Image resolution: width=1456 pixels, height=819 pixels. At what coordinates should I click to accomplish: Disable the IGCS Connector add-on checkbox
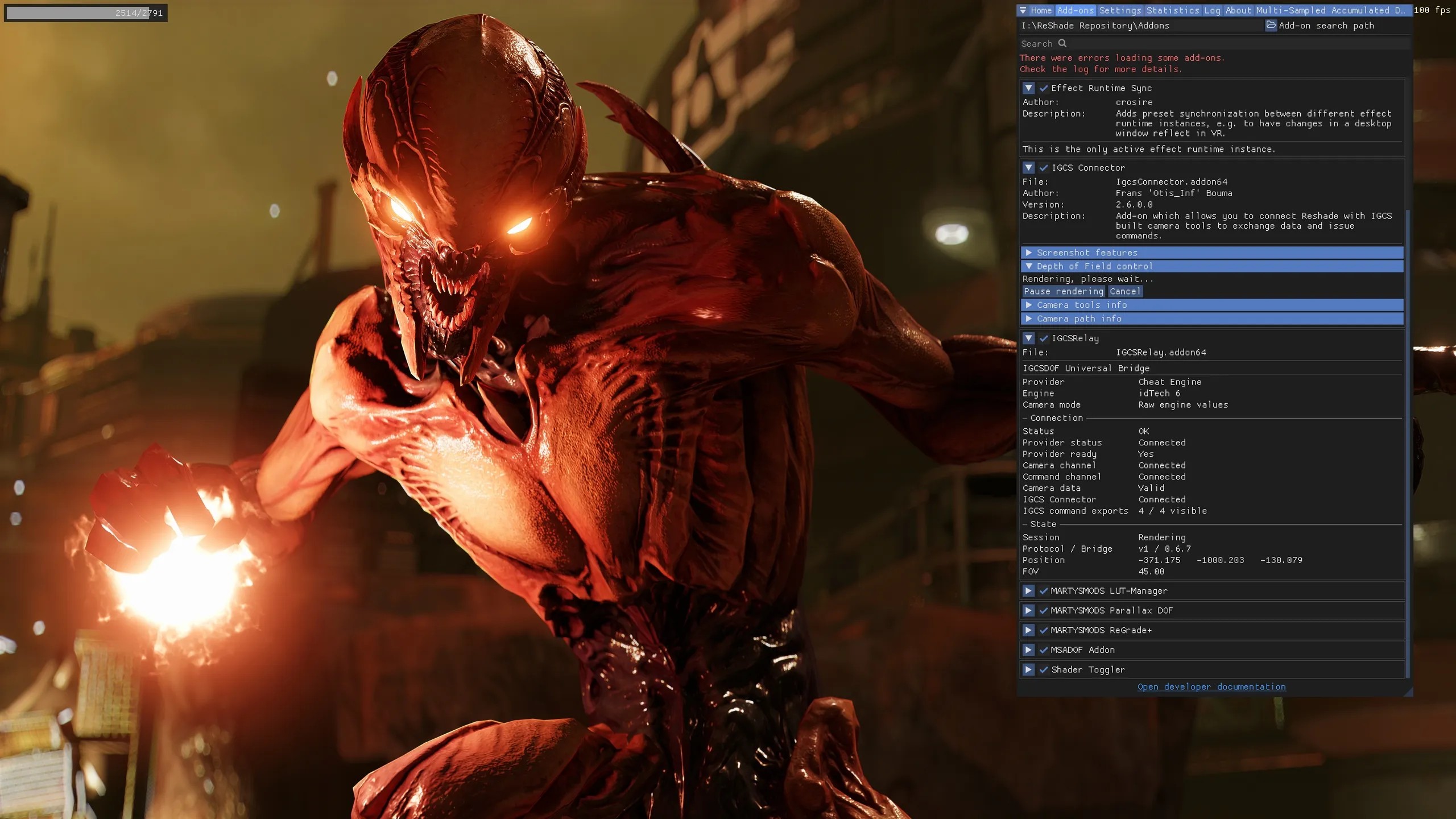pos(1044,168)
